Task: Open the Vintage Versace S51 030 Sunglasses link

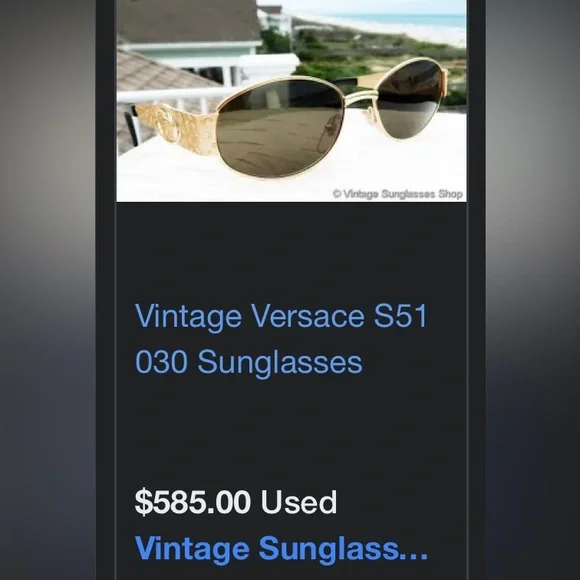Action: [281, 338]
